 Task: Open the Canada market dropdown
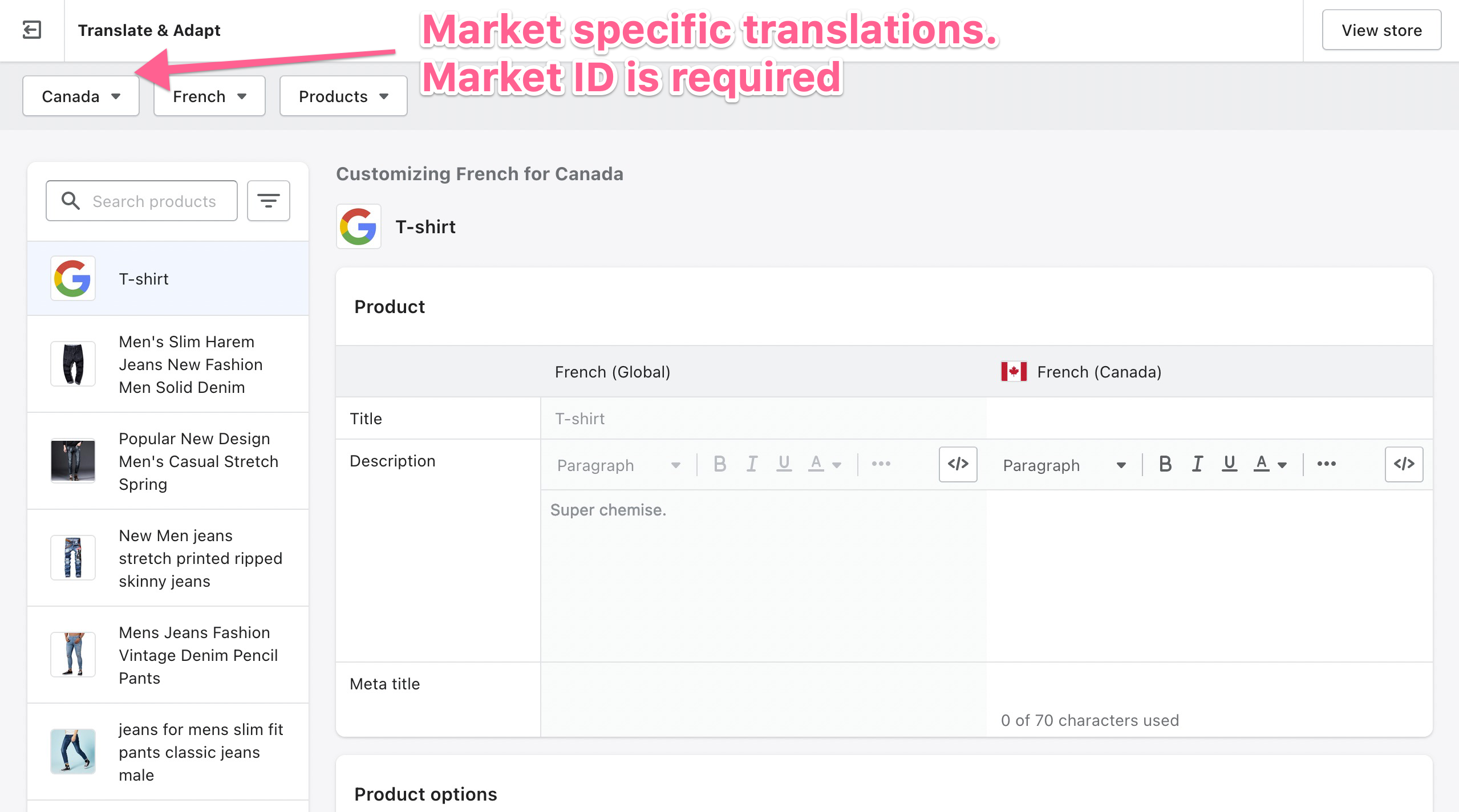pos(81,96)
